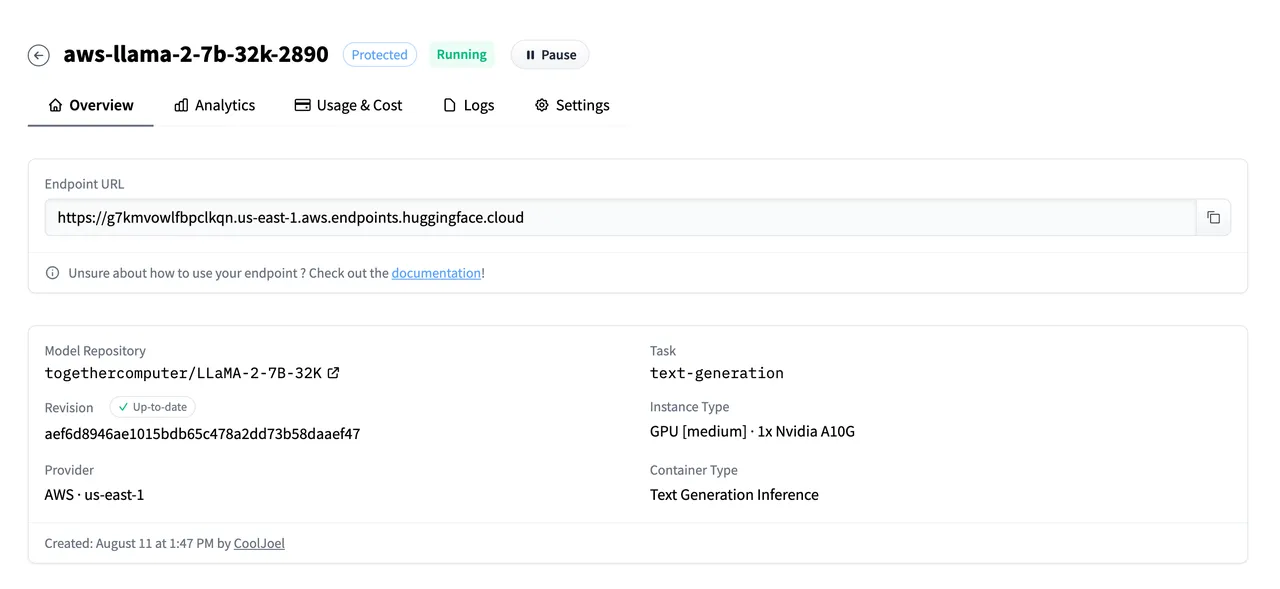
Task: Switch to the Overview tab
Action: tap(91, 105)
